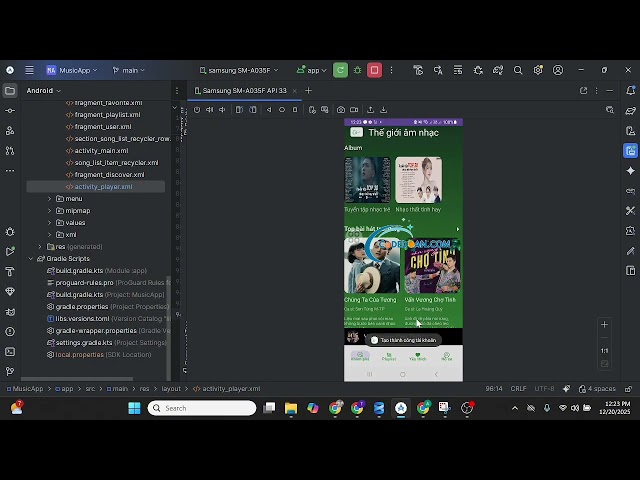
Task: Open File Explorer from the taskbar
Action: click(x=291, y=408)
